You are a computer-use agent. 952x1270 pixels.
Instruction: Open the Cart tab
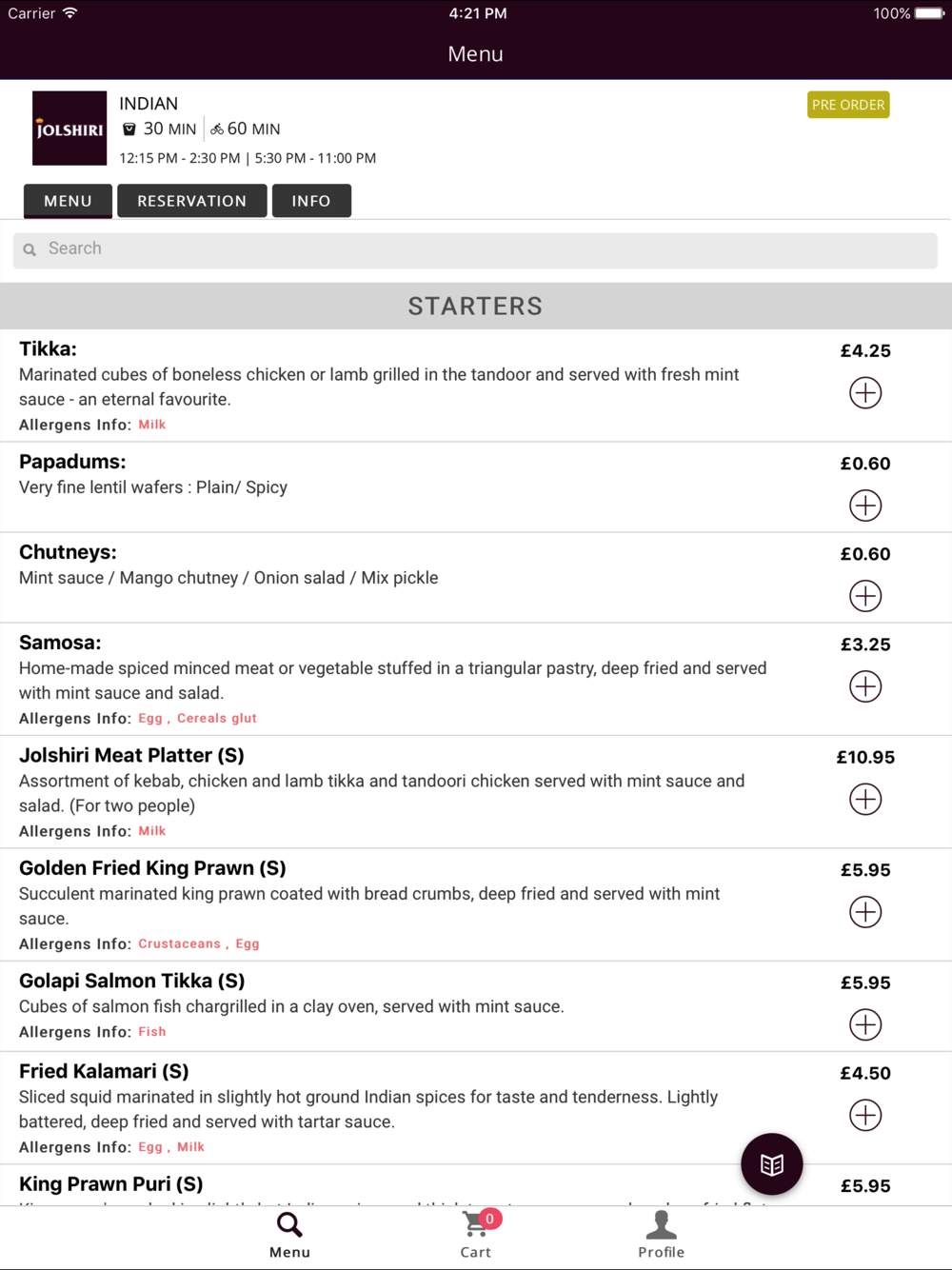[476, 1235]
